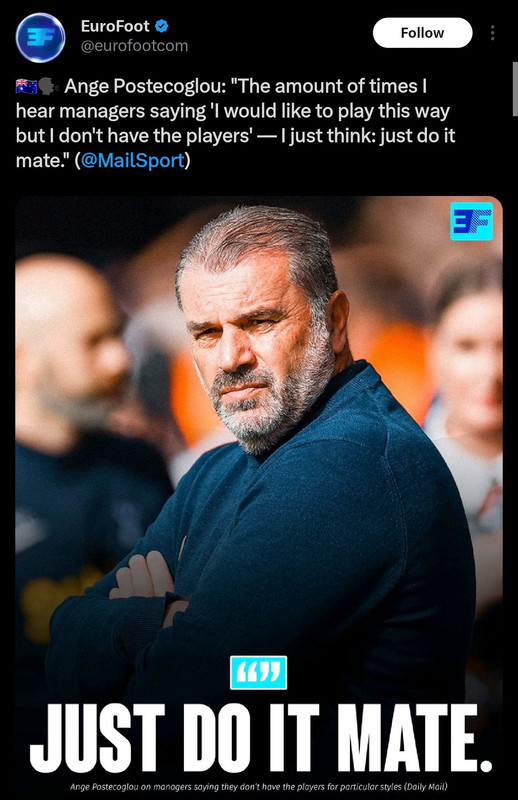
Task: Click the vertical scrollbar thumb
Action: click(x=515, y=89)
